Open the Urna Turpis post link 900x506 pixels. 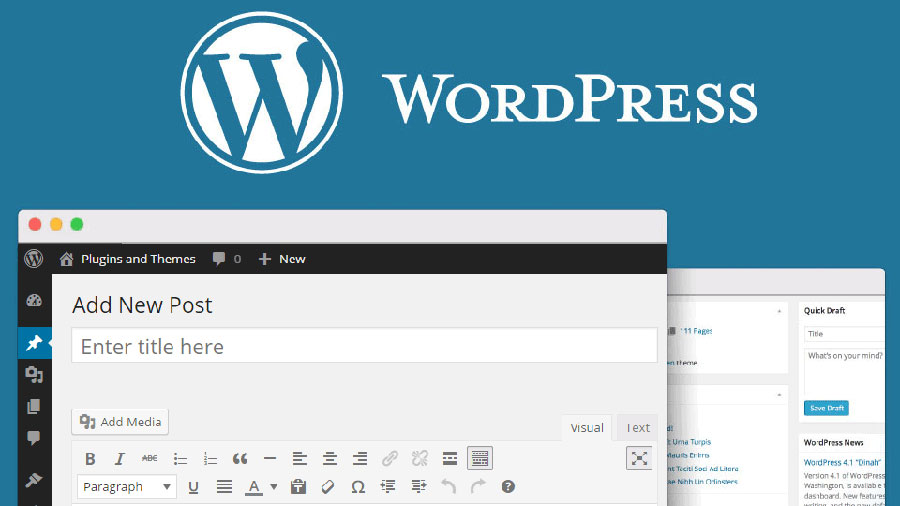pos(689,442)
